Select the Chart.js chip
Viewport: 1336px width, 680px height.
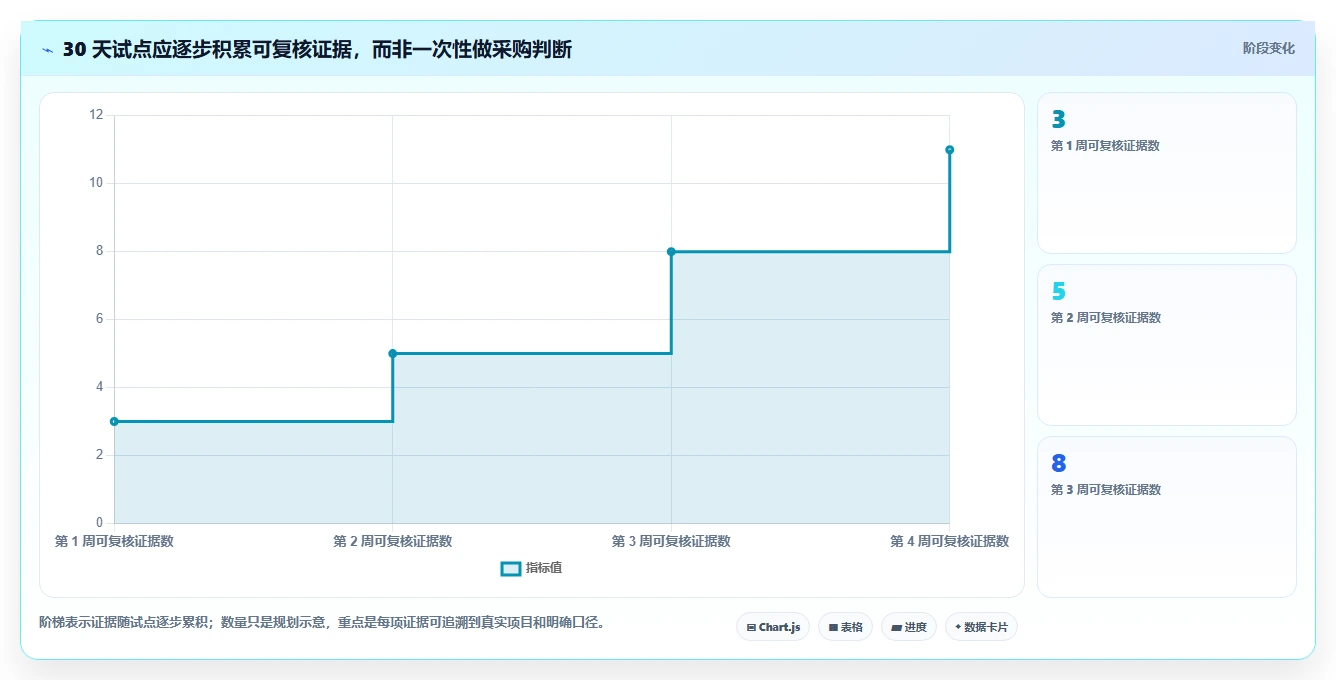(x=773, y=627)
